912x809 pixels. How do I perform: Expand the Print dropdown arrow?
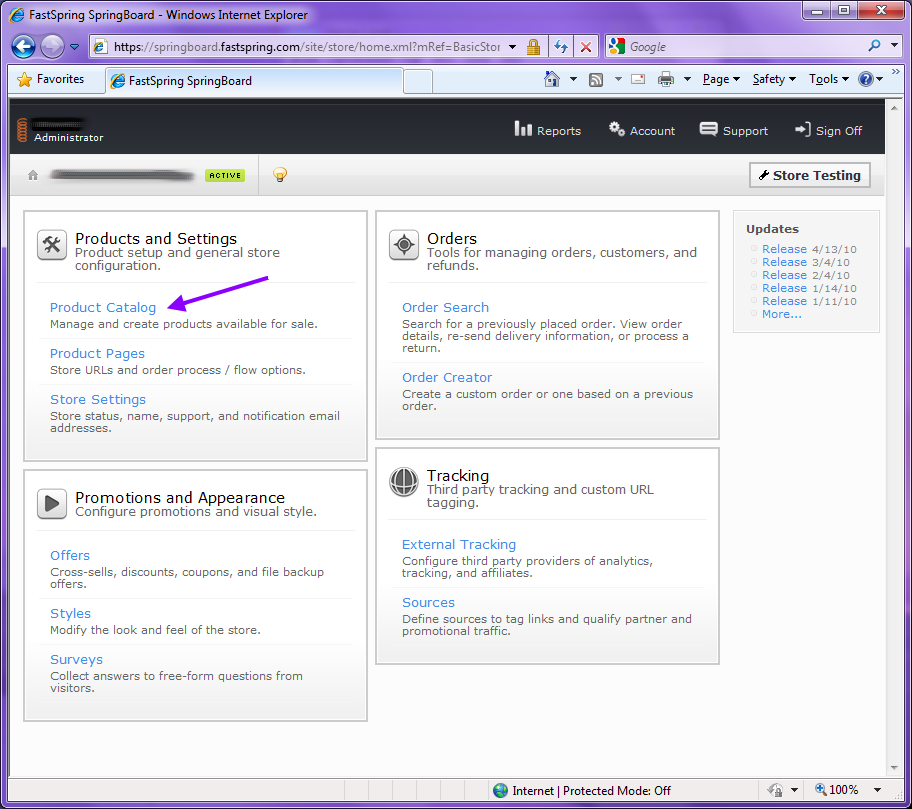pos(687,79)
